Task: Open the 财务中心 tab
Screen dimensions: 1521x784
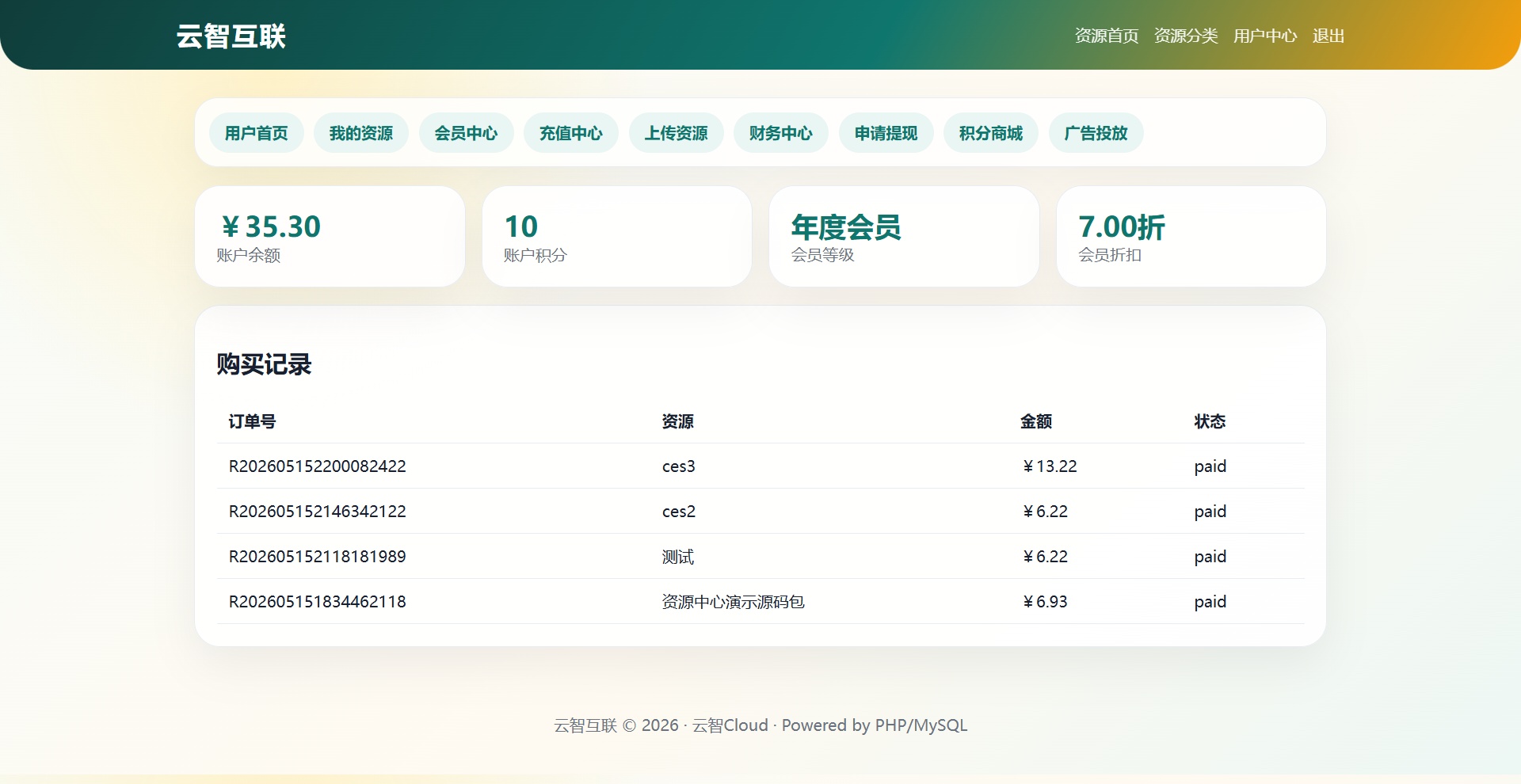Action: coord(781,132)
